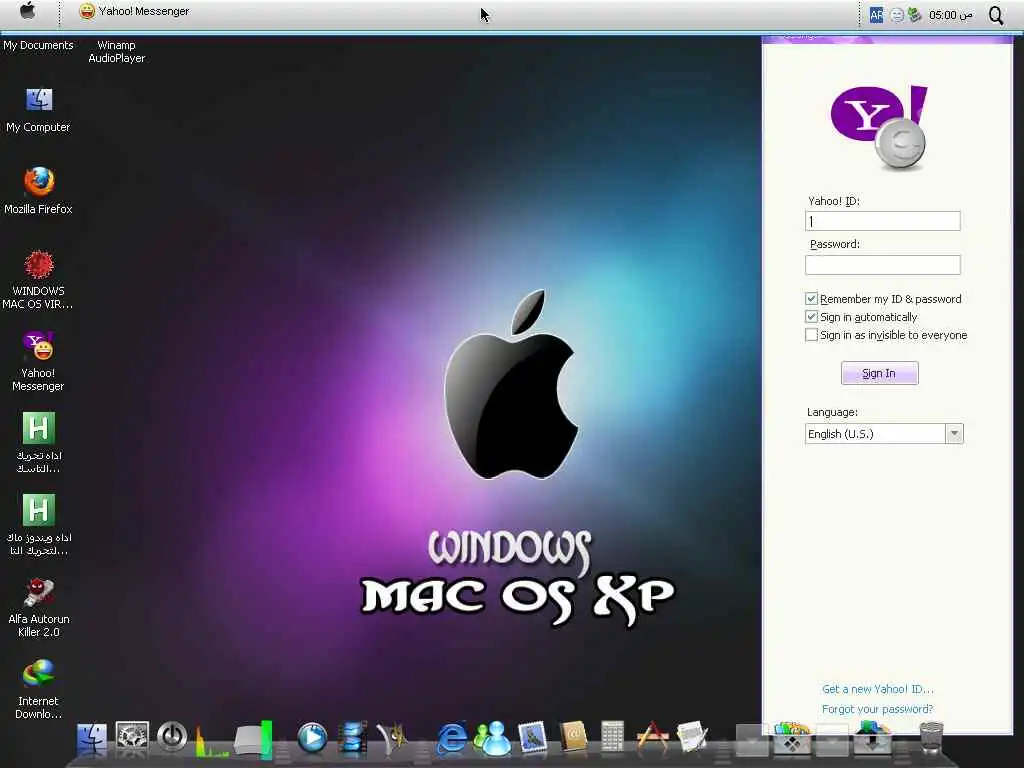Screen dimensions: 1024x768
Task: Check Sign in as invisible to everyone
Action: pos(811,335)
